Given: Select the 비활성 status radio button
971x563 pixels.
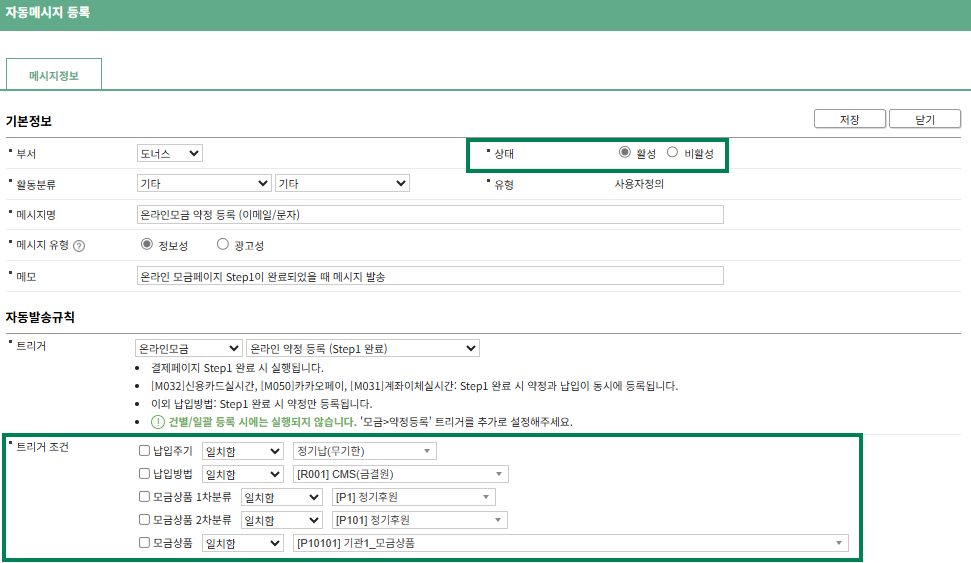Looking at the screenshot, I should click(673, 152).
